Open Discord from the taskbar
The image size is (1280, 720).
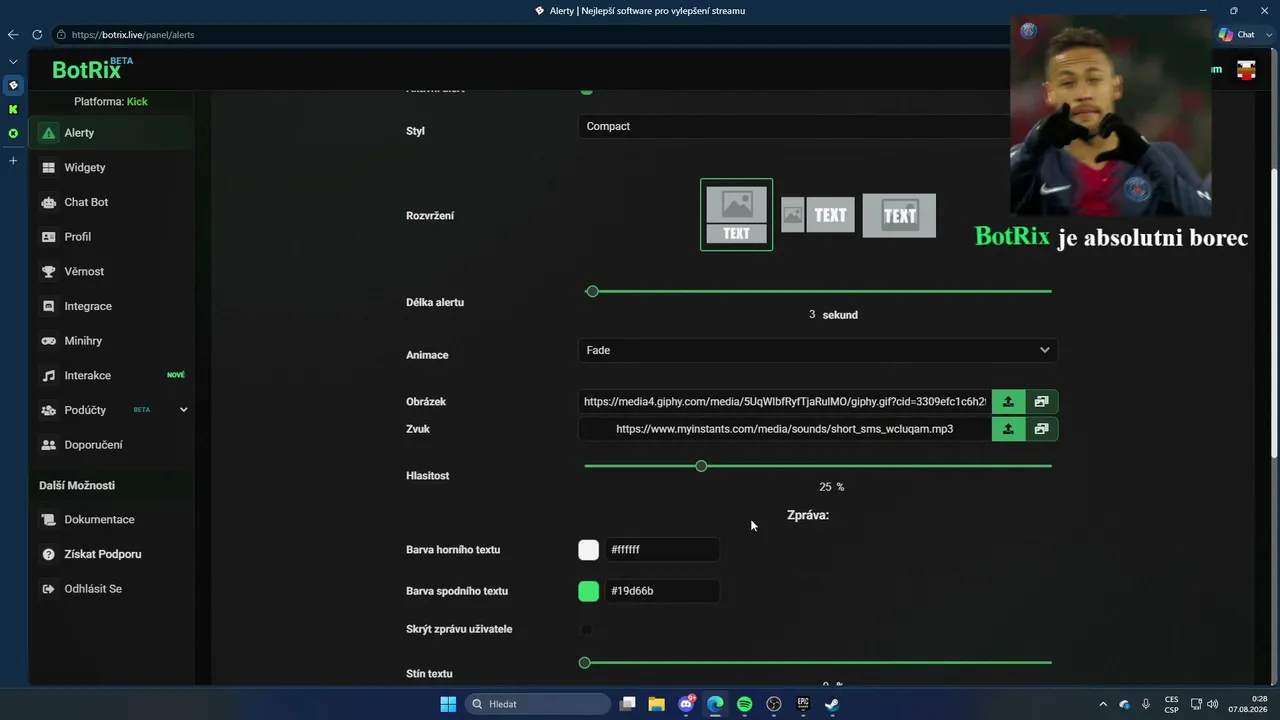click(687, 704)
